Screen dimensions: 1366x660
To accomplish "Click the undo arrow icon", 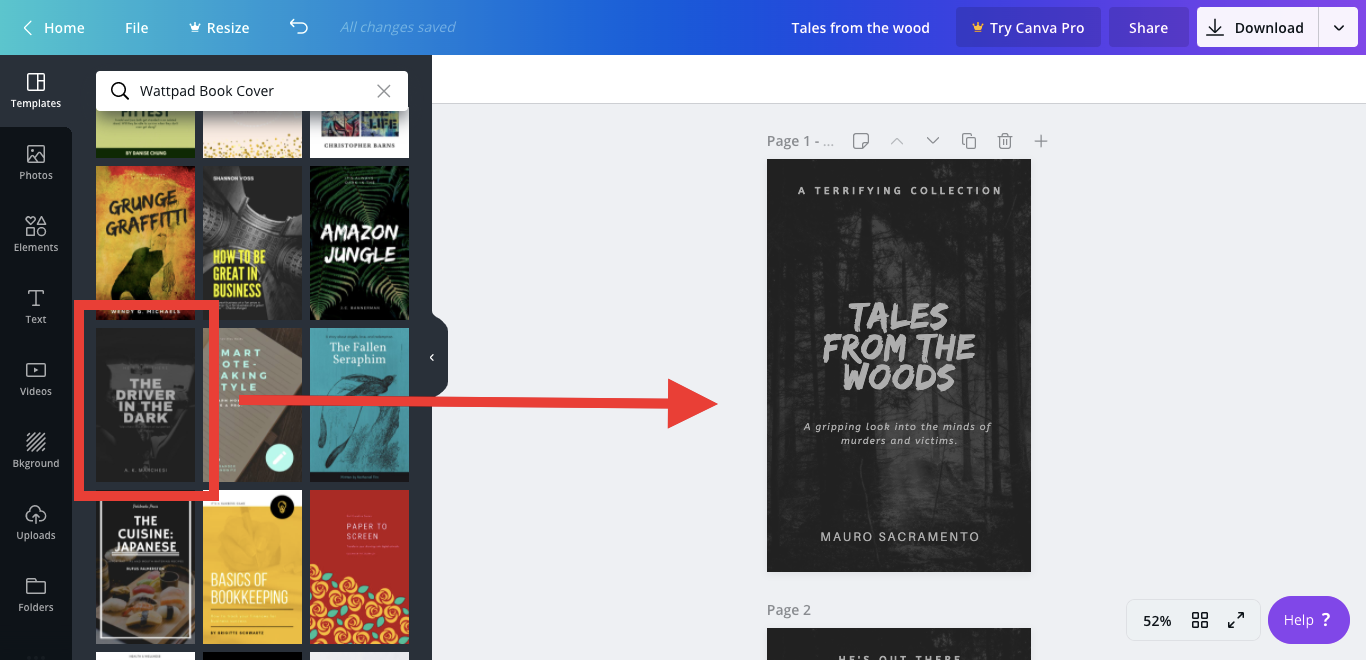I will [298, 27].
